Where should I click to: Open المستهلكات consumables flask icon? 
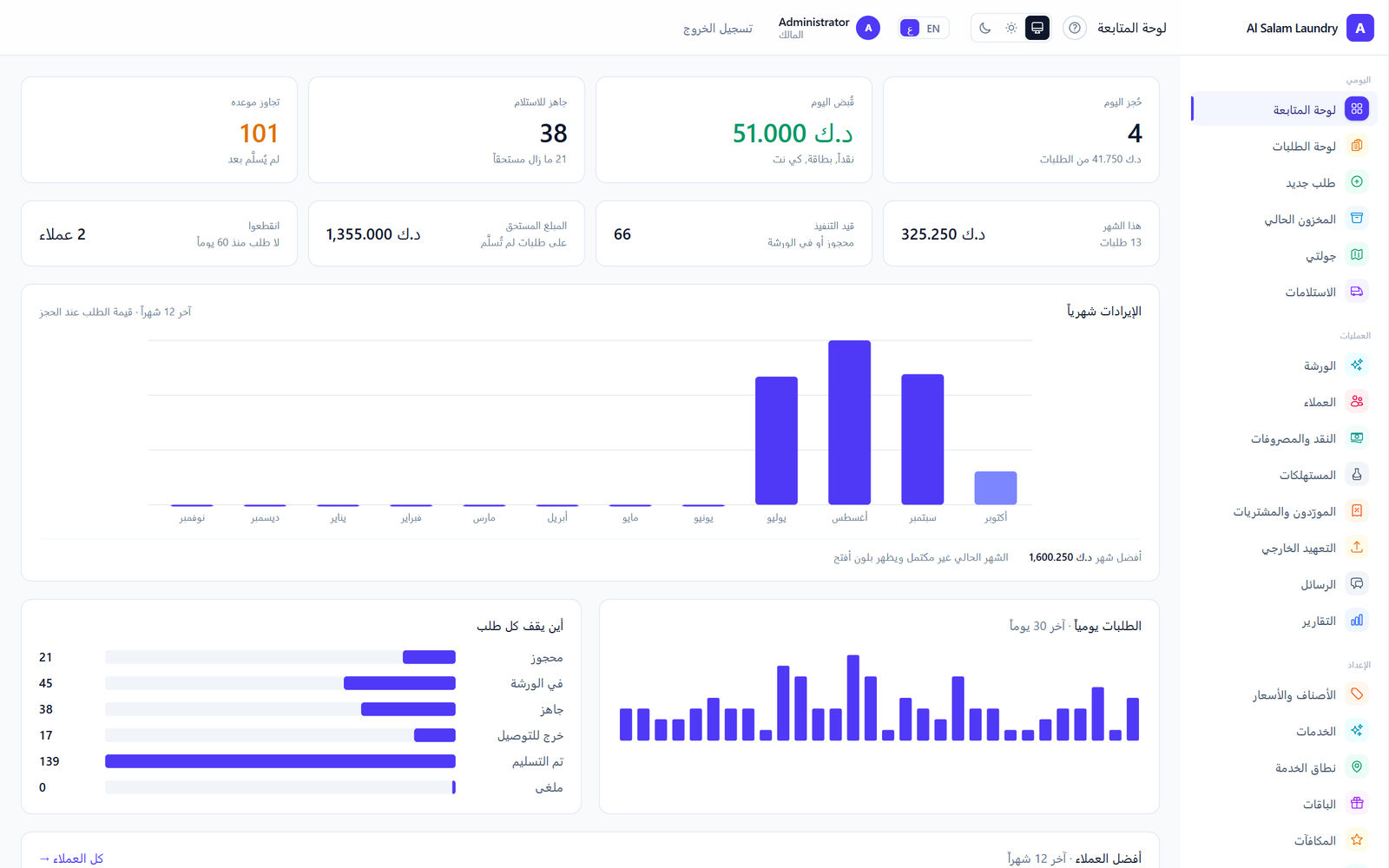pyautogui.click(x=1356, y=474)
